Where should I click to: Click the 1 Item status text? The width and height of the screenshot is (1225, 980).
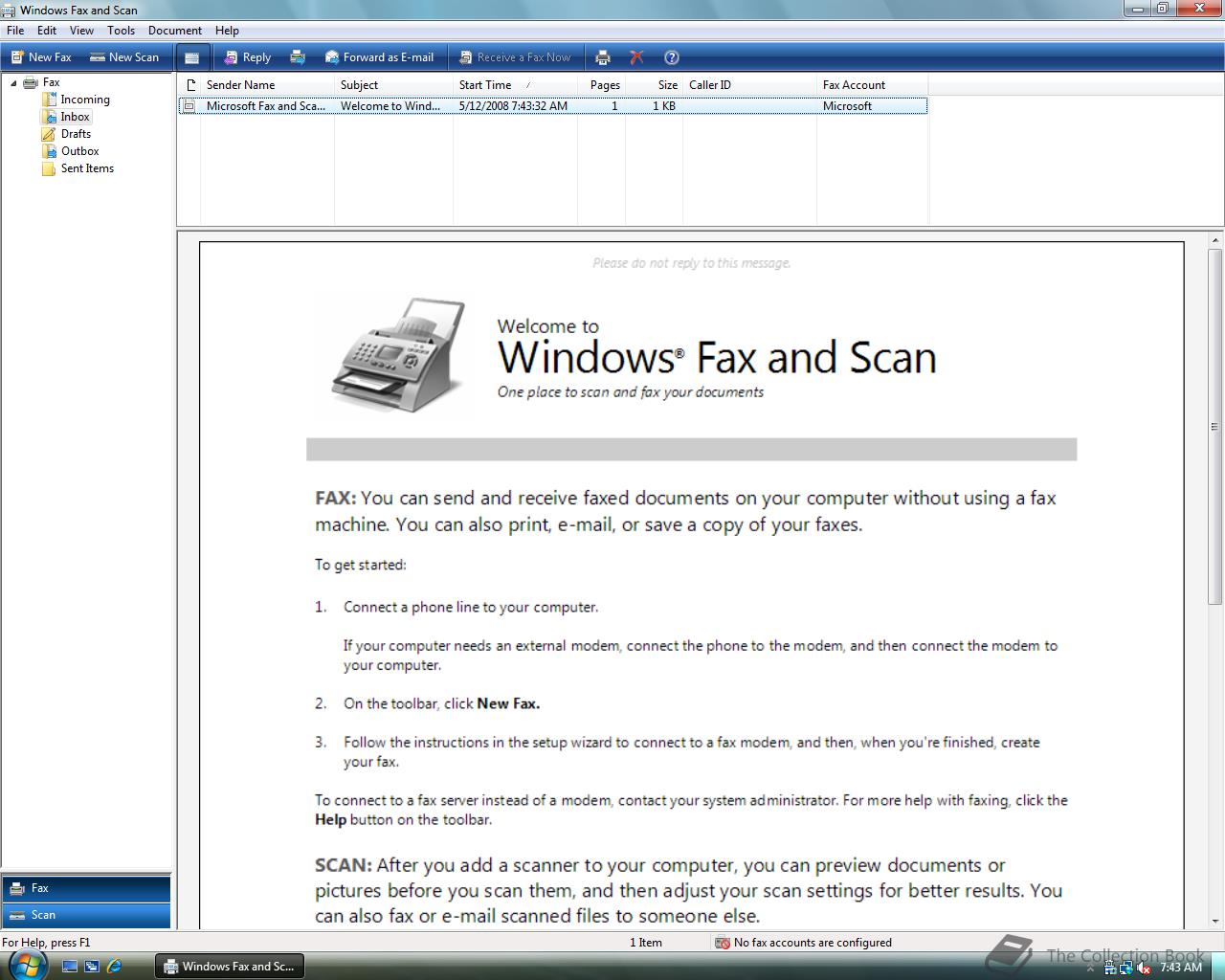click(646, 943)
